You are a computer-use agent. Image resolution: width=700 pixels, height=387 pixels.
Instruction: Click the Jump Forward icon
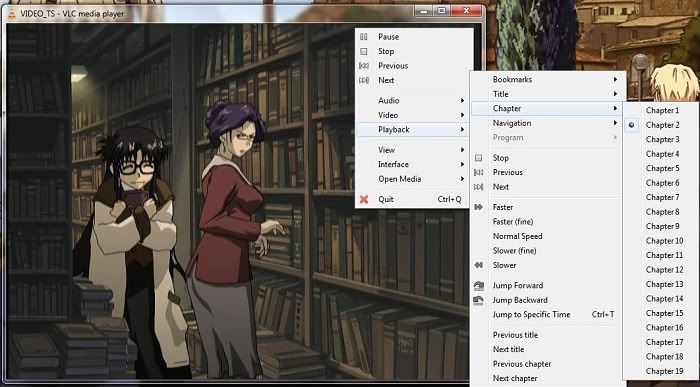click(479, 286)
